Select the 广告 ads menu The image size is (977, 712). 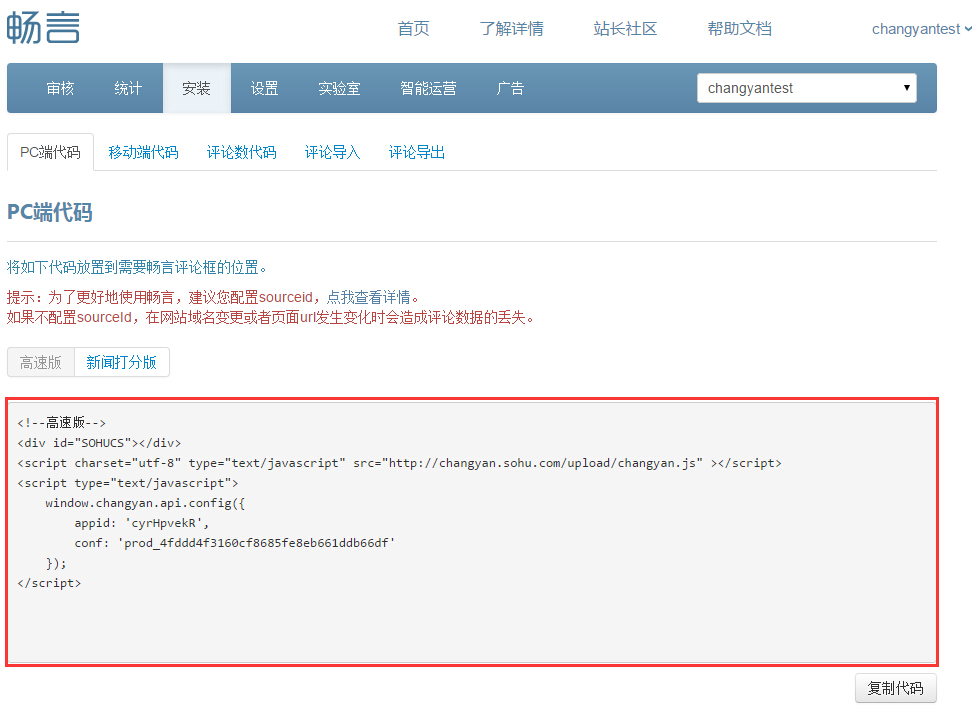(x=510, y=88)
